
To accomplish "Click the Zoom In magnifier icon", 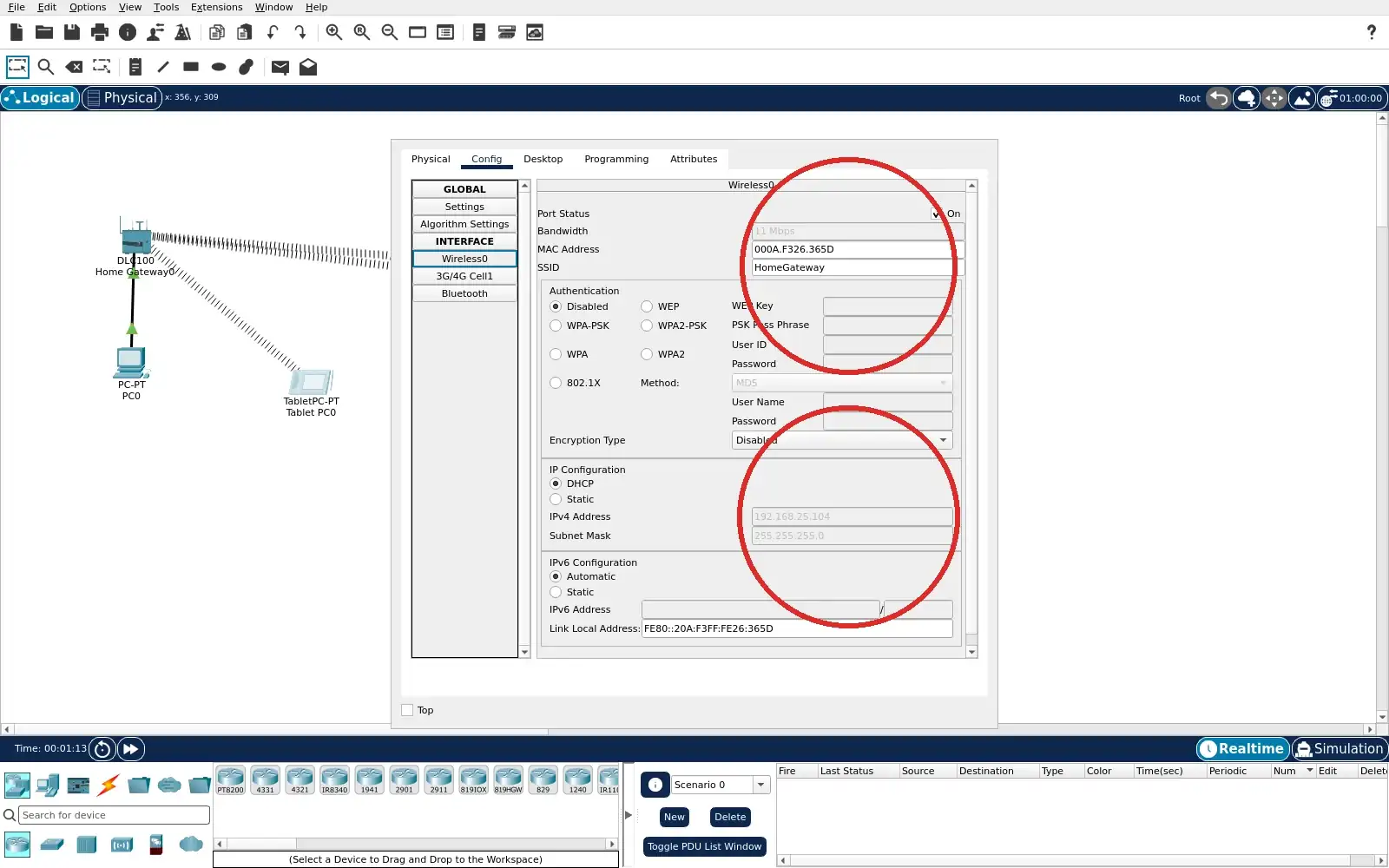I will tap(334, 32).
